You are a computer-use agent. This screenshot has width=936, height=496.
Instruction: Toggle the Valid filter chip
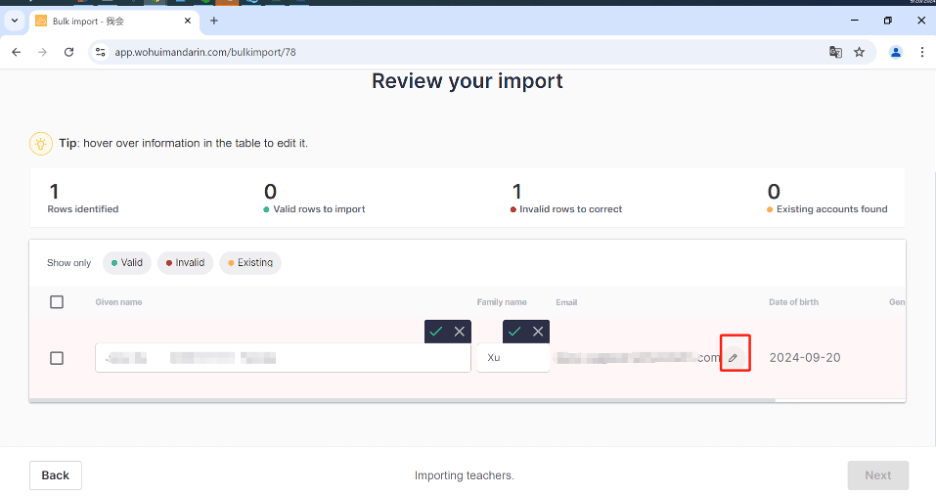coord(127,263)
